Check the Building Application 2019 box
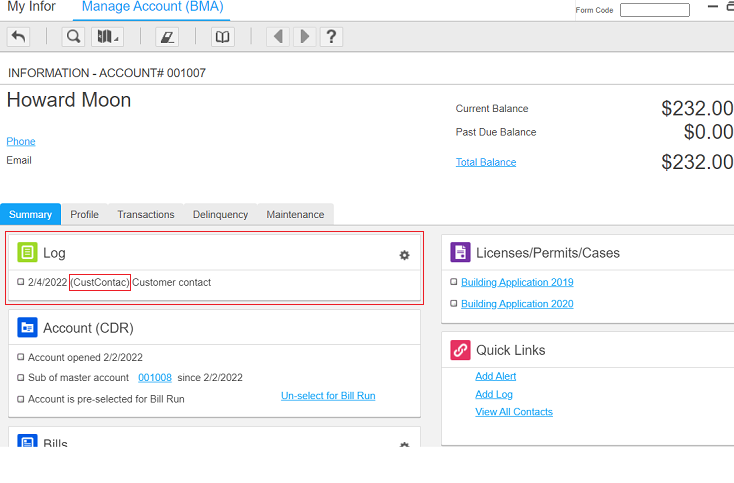This screenshot has height=483, width=734. point(453,282)
